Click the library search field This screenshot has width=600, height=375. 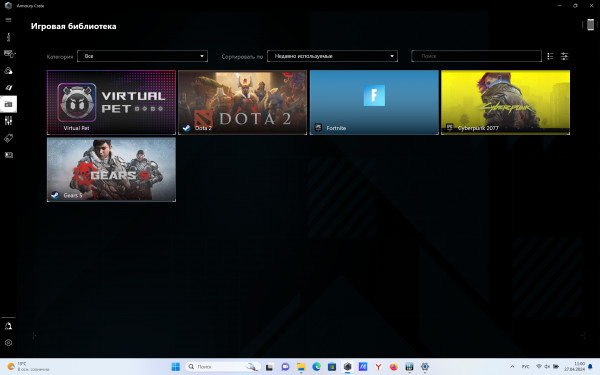[476, 56]
